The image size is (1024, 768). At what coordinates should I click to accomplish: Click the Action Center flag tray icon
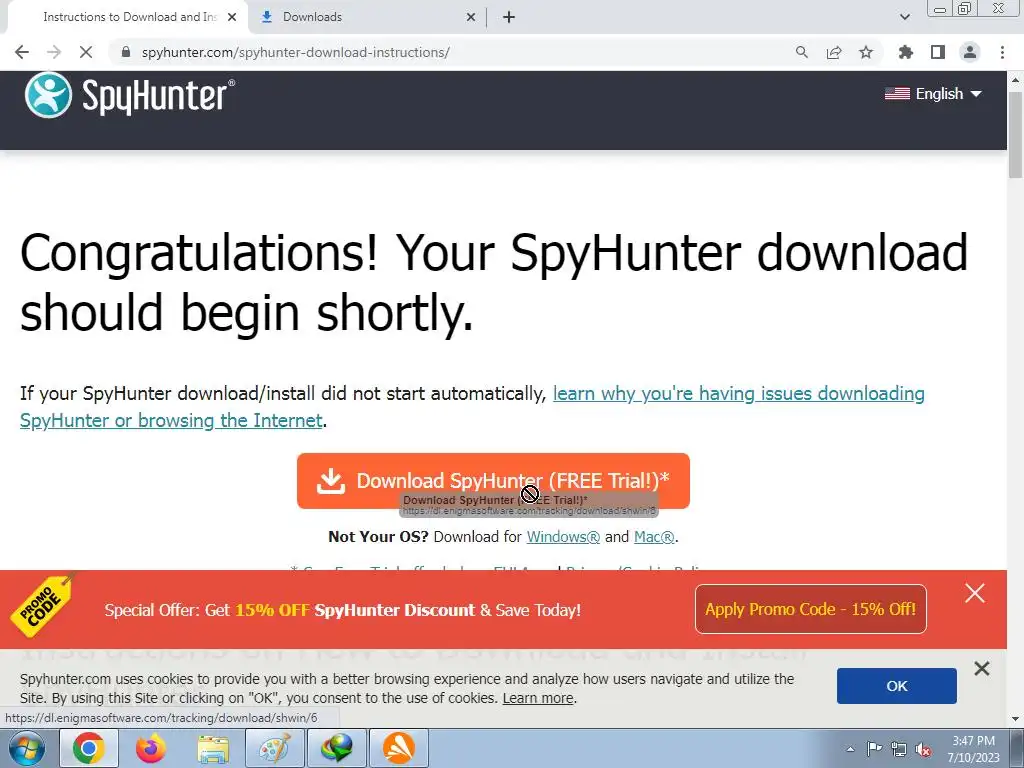pyautogui.click(x=874, y=749)
